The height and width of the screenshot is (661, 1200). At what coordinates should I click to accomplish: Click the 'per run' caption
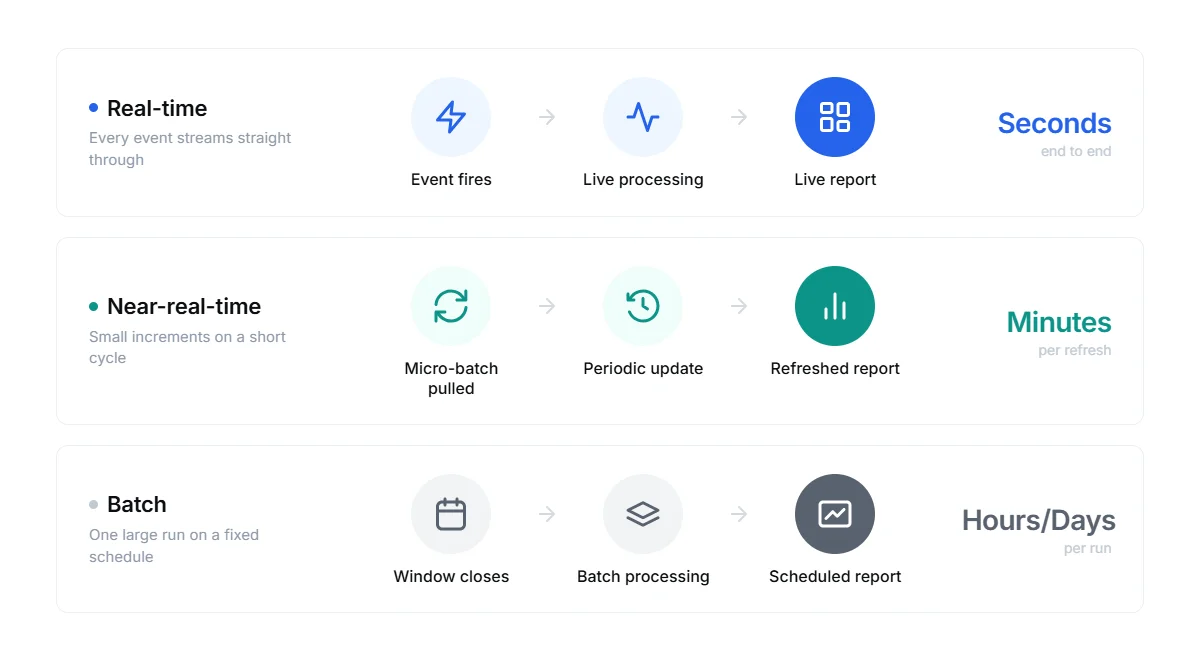[1088, 548]
